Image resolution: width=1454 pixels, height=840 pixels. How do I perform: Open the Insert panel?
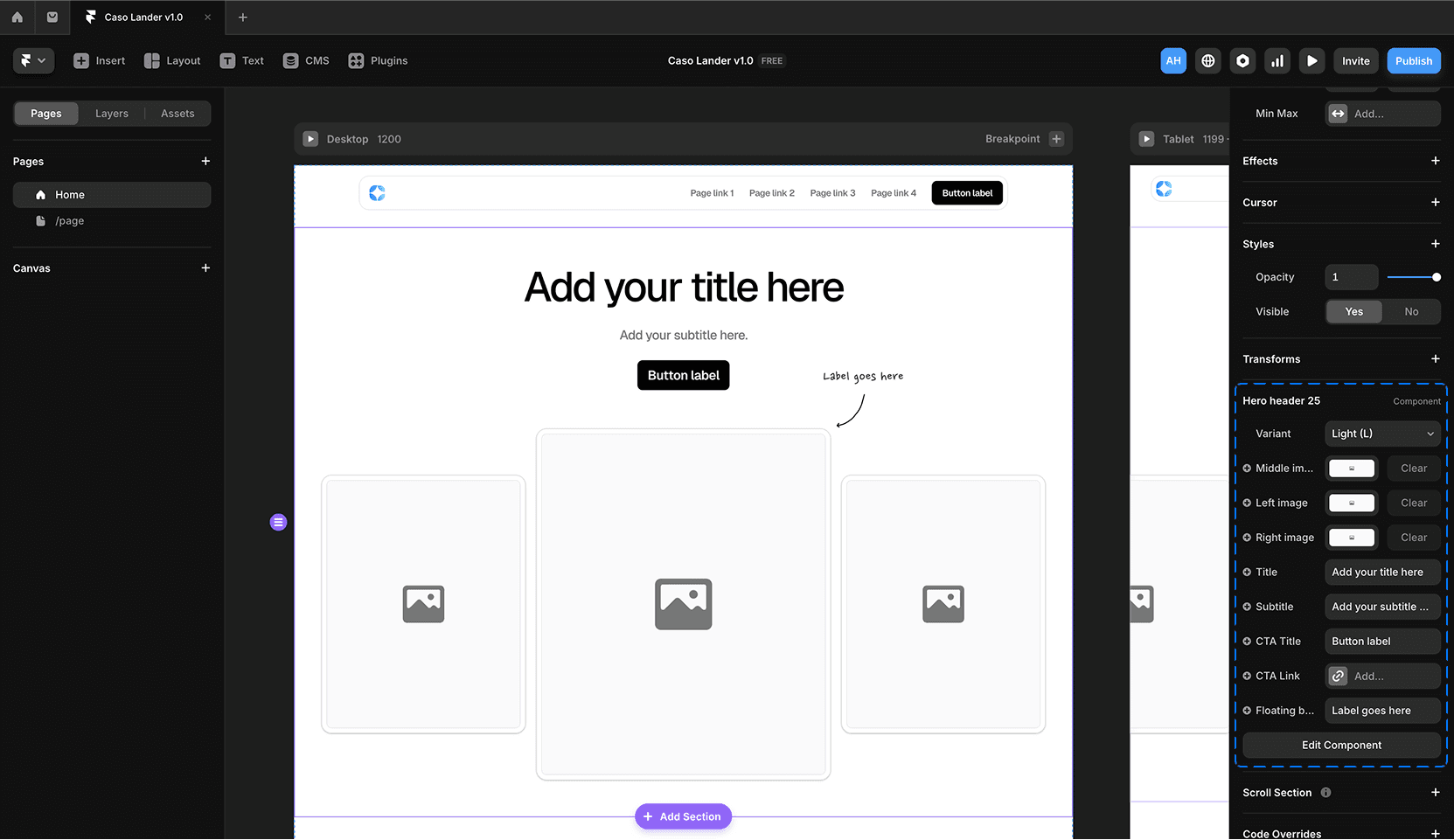point(99,60)
